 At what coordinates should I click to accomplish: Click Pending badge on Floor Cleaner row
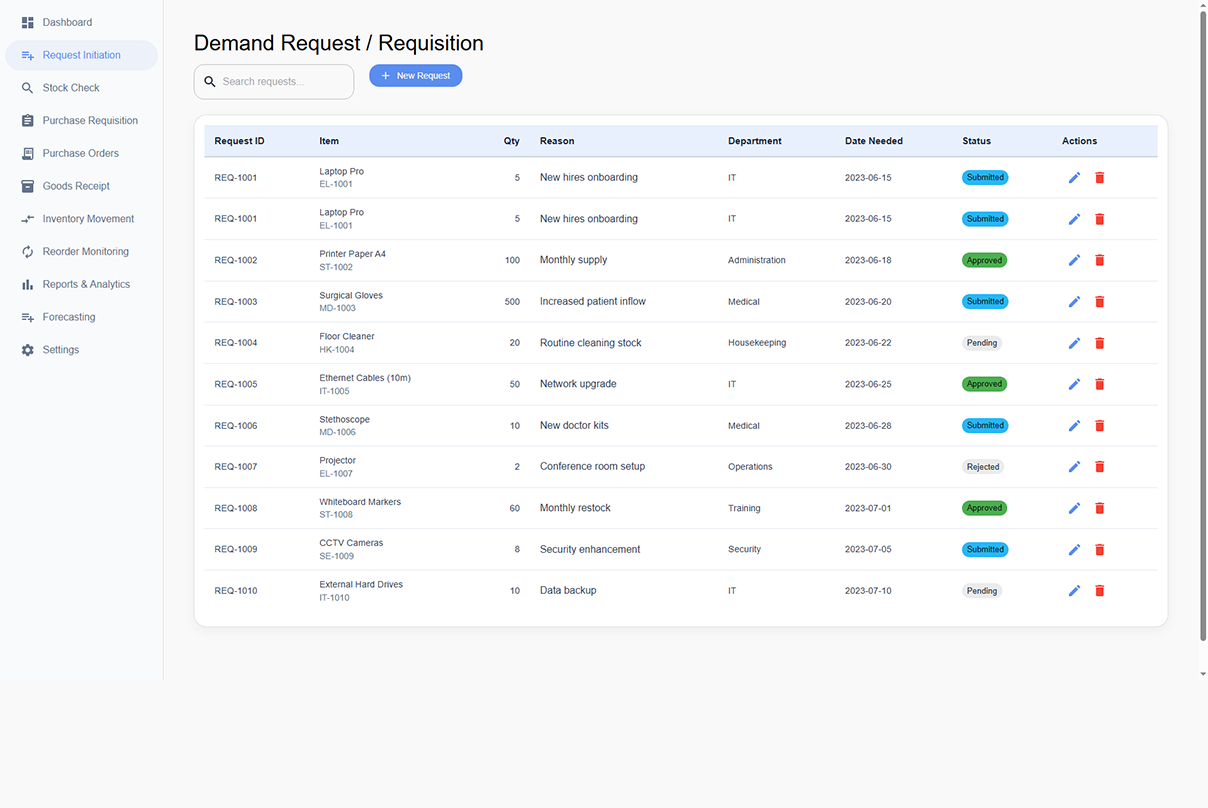982,343
